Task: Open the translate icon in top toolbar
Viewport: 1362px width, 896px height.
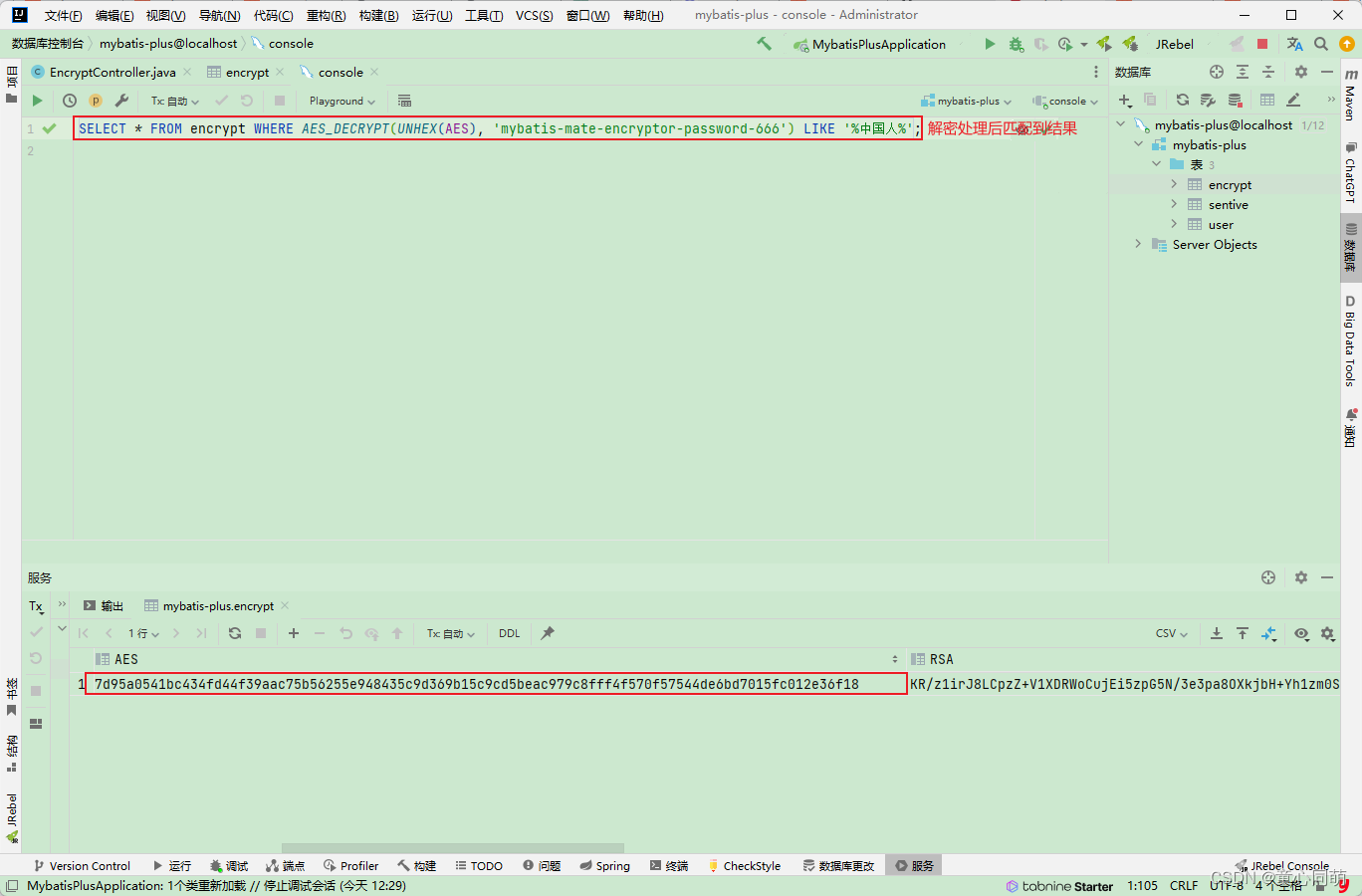Action: (1294, 44)
